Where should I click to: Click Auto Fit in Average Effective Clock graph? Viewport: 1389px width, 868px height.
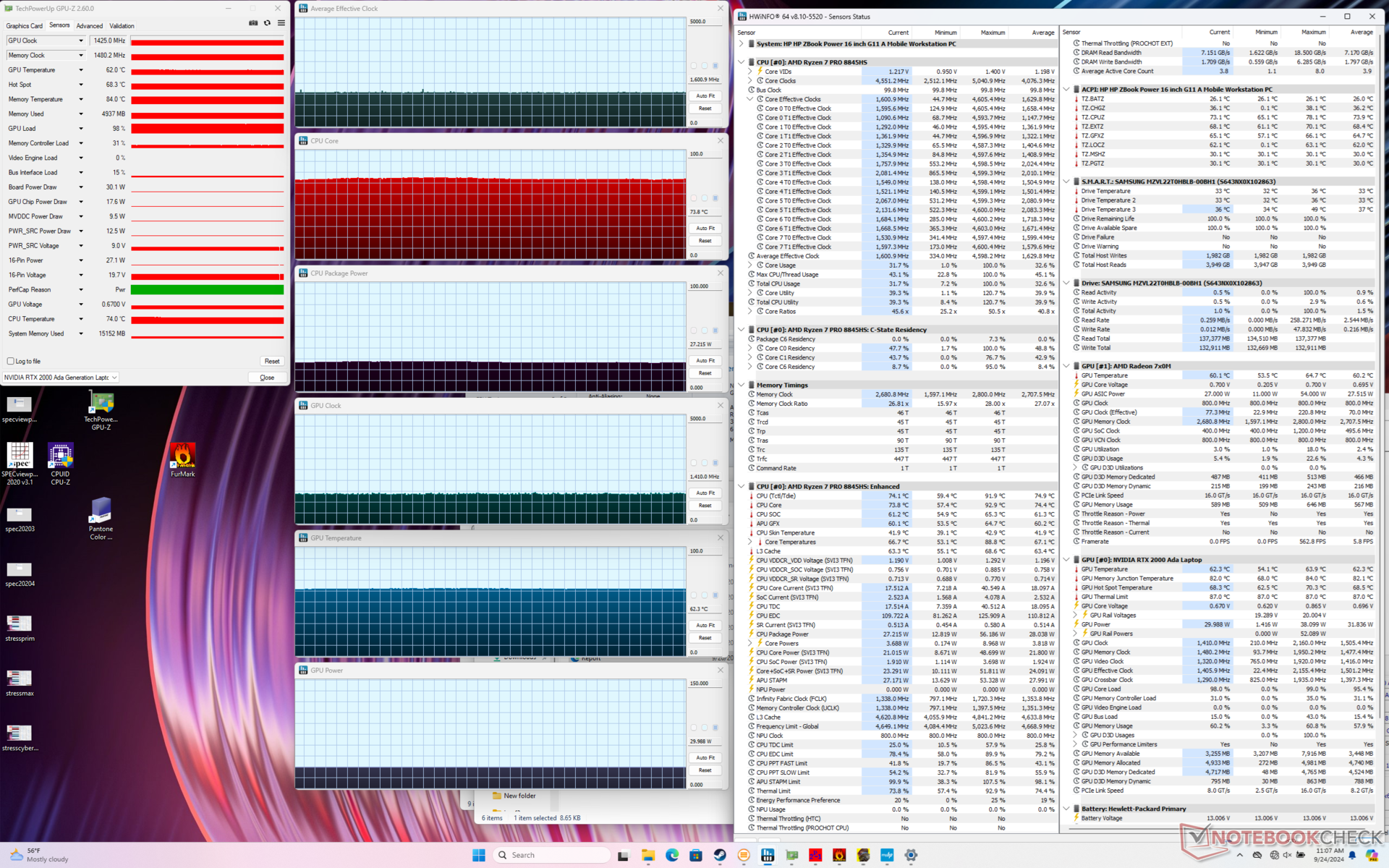[705, 95]
